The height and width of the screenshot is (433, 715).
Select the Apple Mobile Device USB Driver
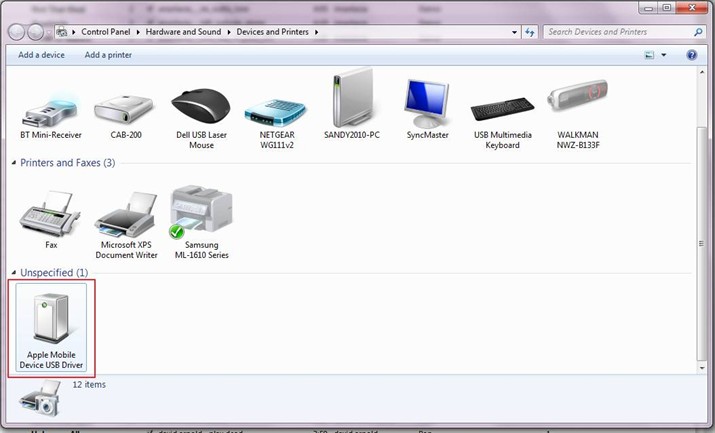51,327
